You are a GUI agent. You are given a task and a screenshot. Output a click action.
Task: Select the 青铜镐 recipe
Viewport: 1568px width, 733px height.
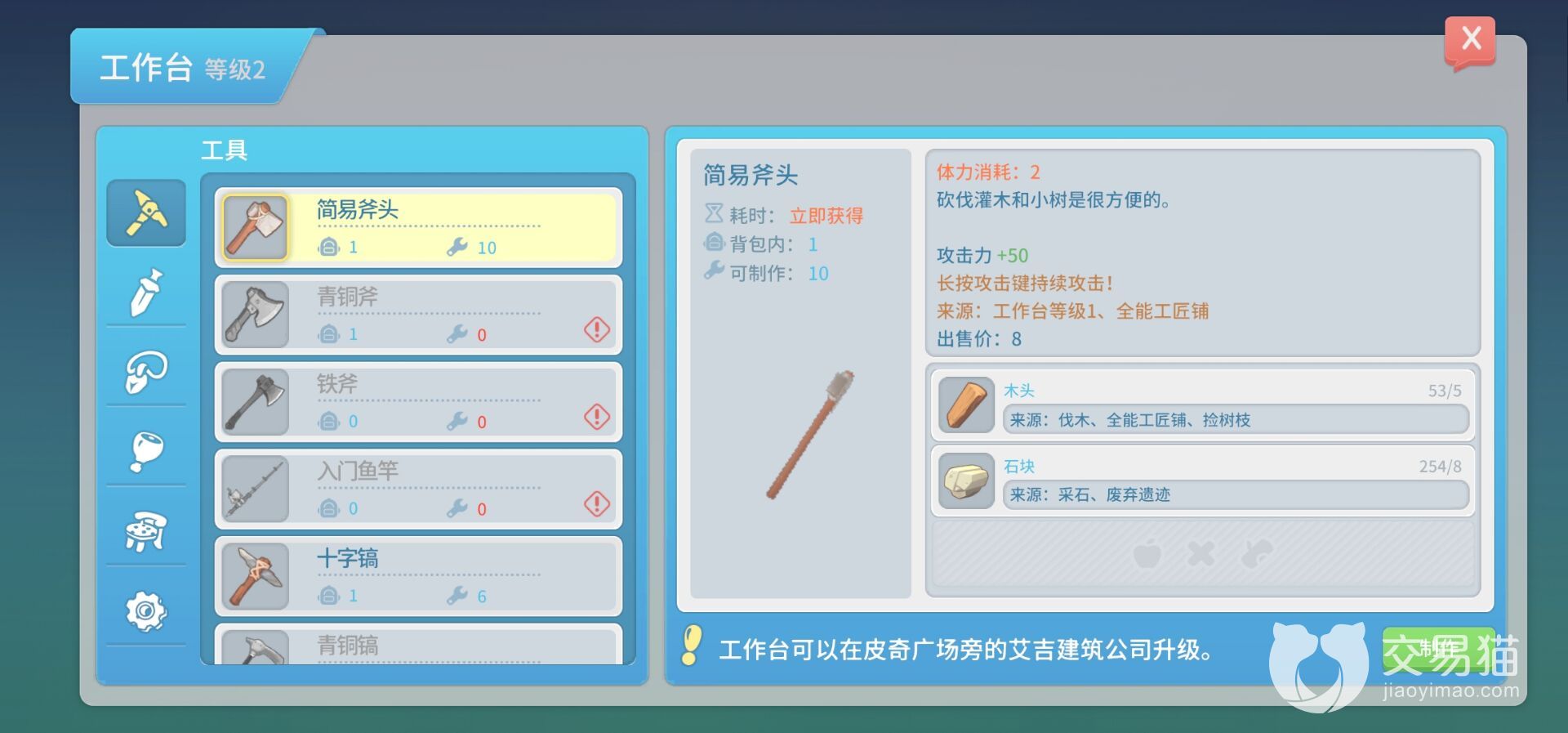point(418,644)
